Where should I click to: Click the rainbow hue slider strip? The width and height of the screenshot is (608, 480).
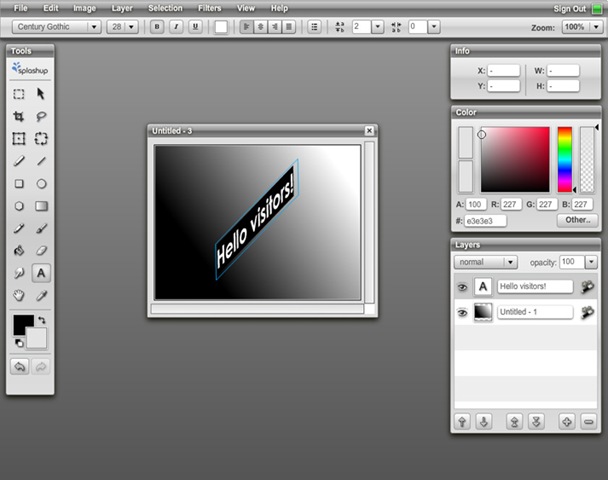565,158
